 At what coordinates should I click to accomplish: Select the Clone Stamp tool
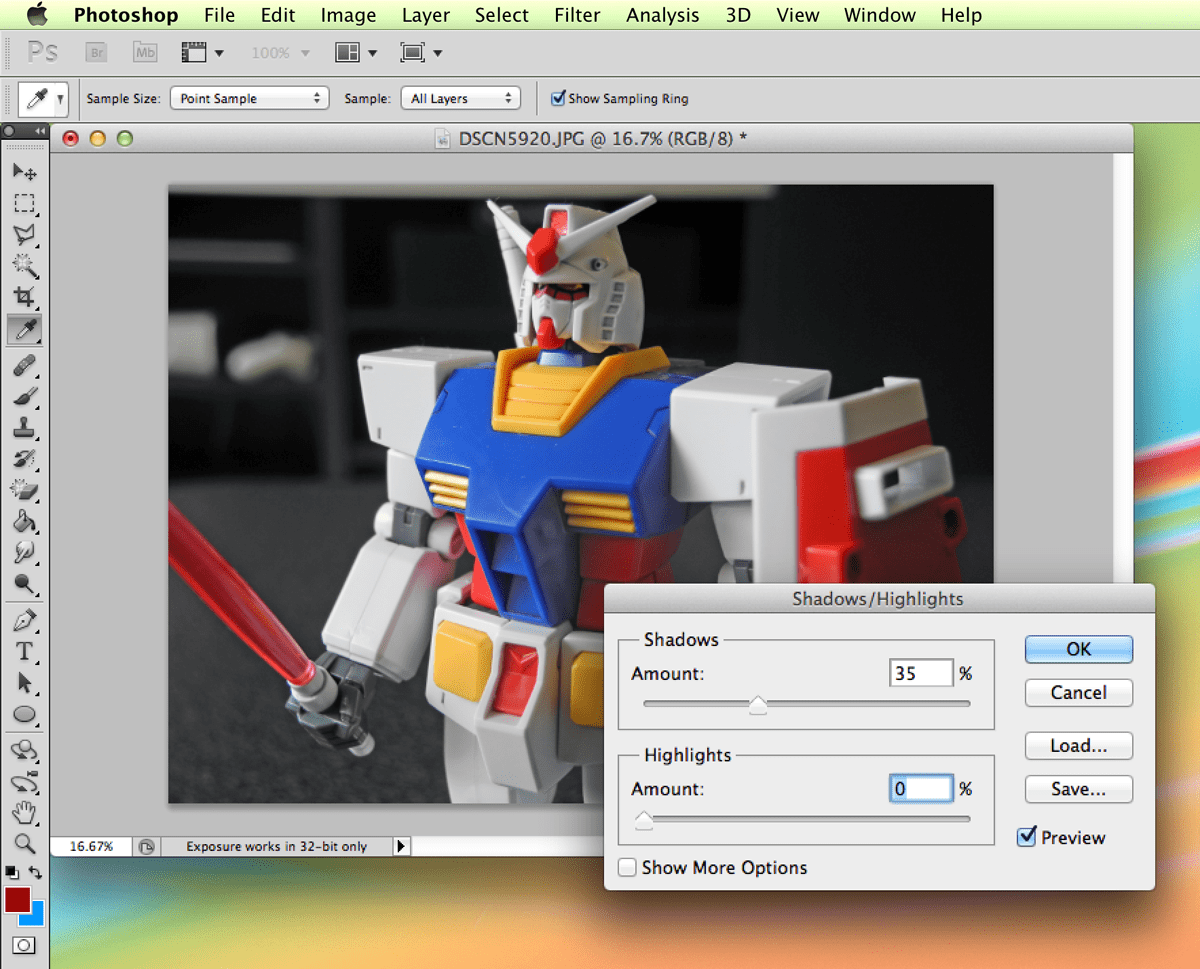(x=24, y=427)
